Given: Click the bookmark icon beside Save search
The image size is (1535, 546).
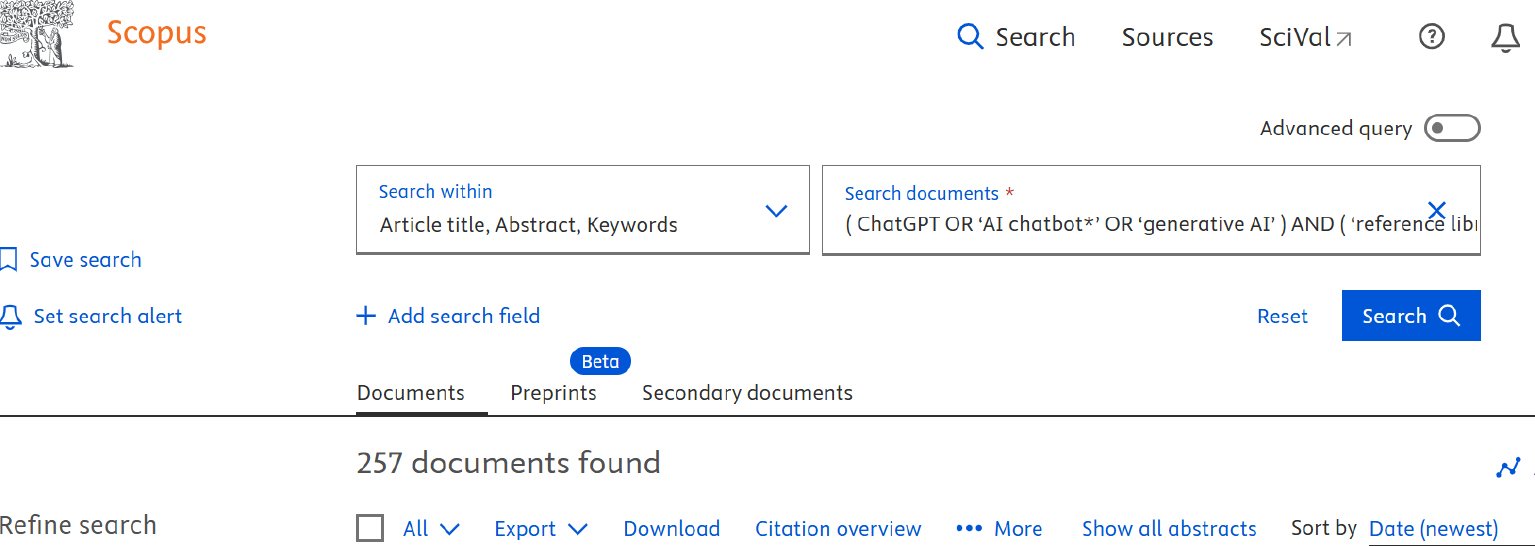Looking at the screenshot, I should 9,260.
